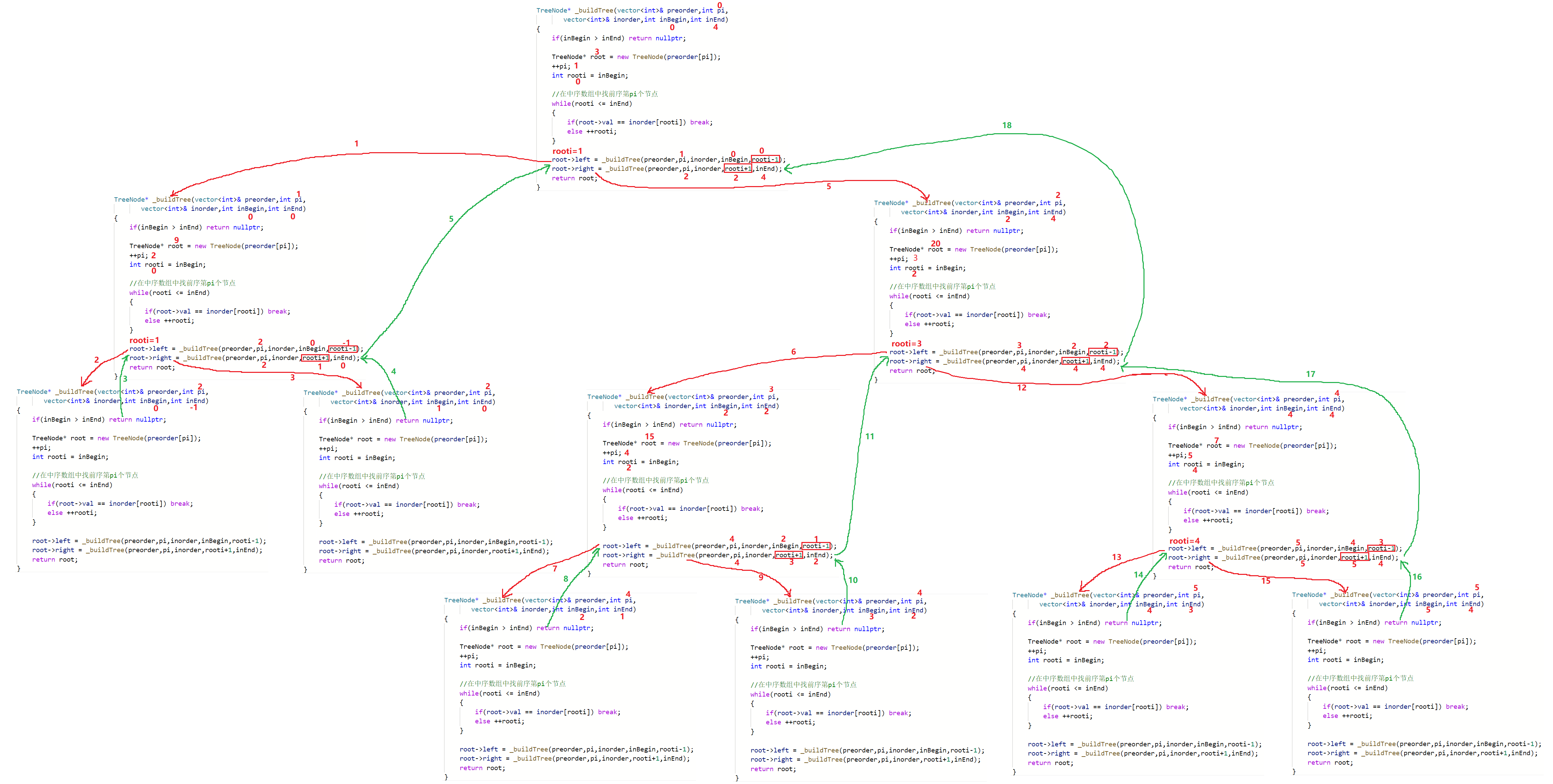Click the green number 10 arrow label
This screenshot has width=1553, height=784.
[853, 580]
